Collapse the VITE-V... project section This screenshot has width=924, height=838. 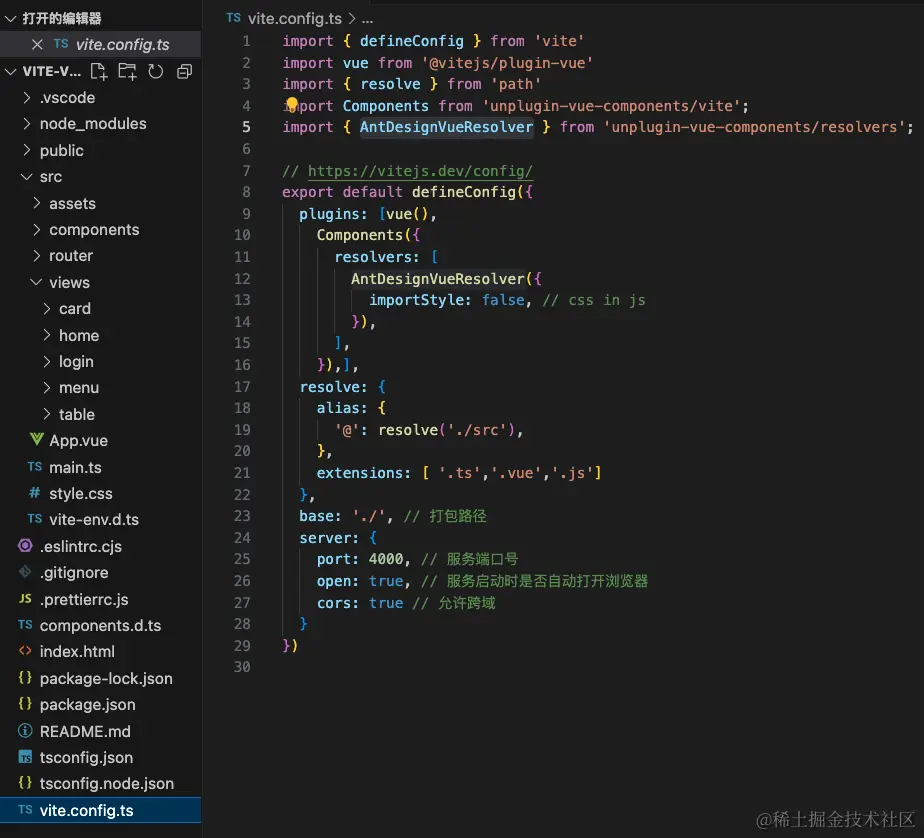point(10,71)
